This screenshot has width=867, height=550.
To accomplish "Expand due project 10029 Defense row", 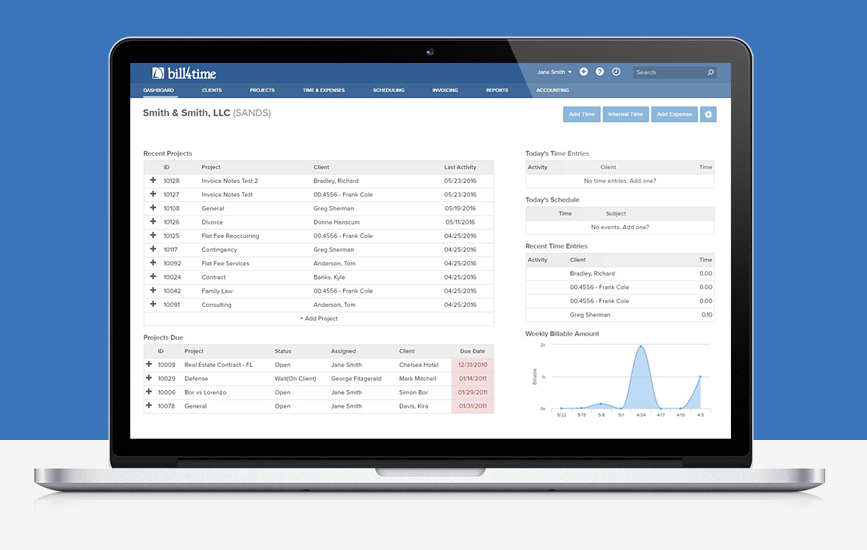I will pos(149,378).
